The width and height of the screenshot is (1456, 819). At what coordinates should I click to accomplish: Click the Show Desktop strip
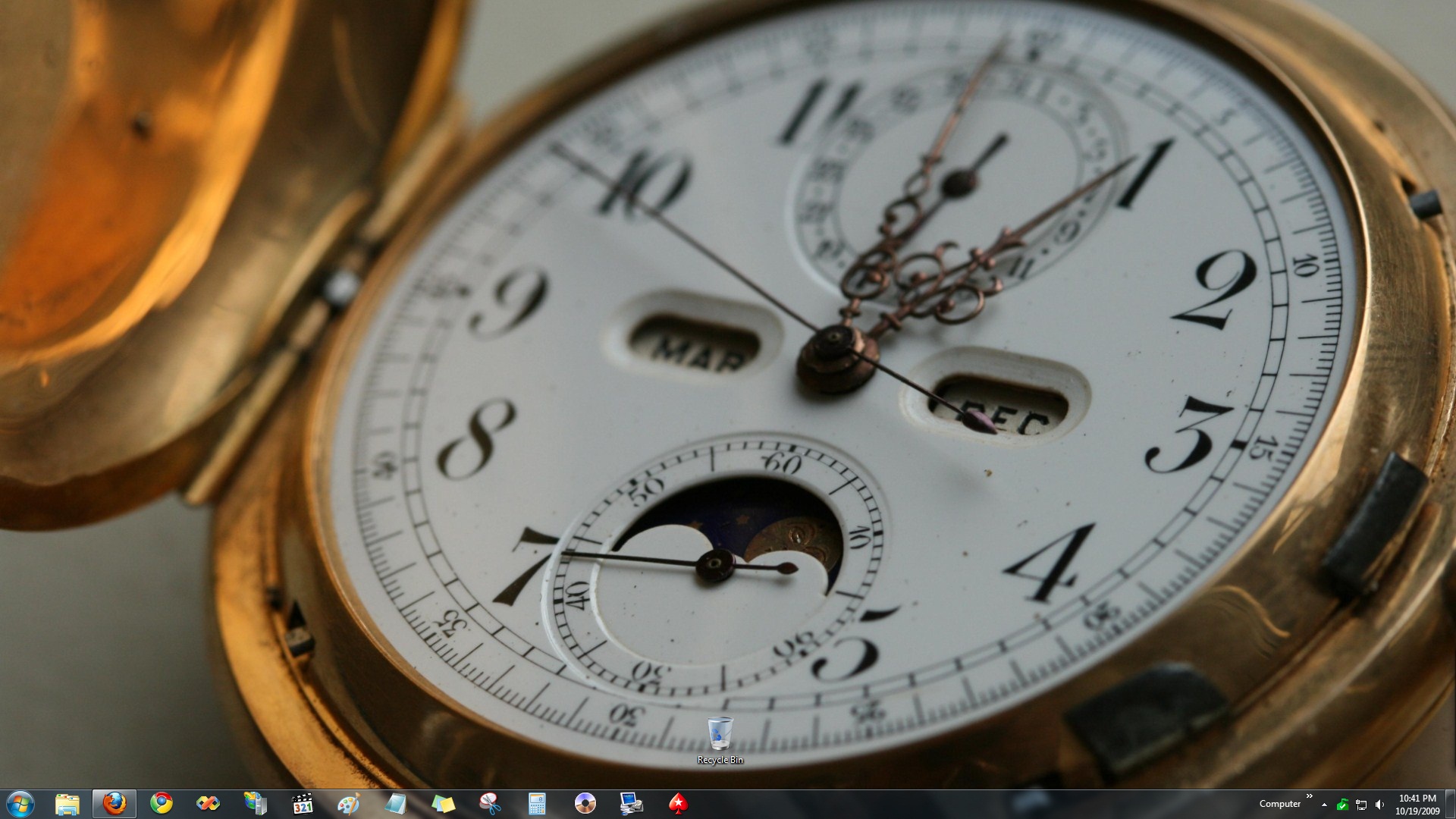1451,804
